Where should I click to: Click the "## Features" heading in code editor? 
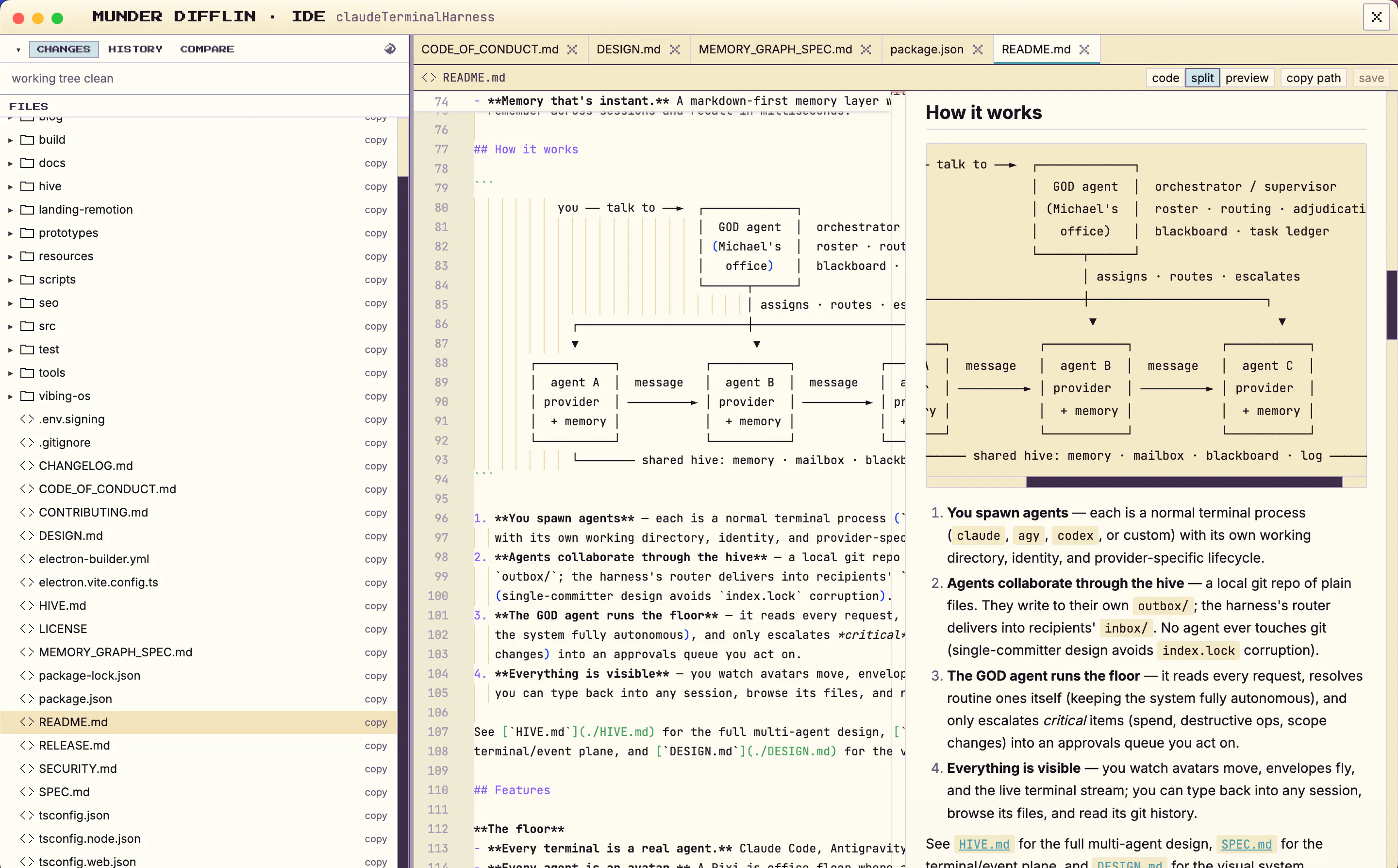tap(512, 790)
